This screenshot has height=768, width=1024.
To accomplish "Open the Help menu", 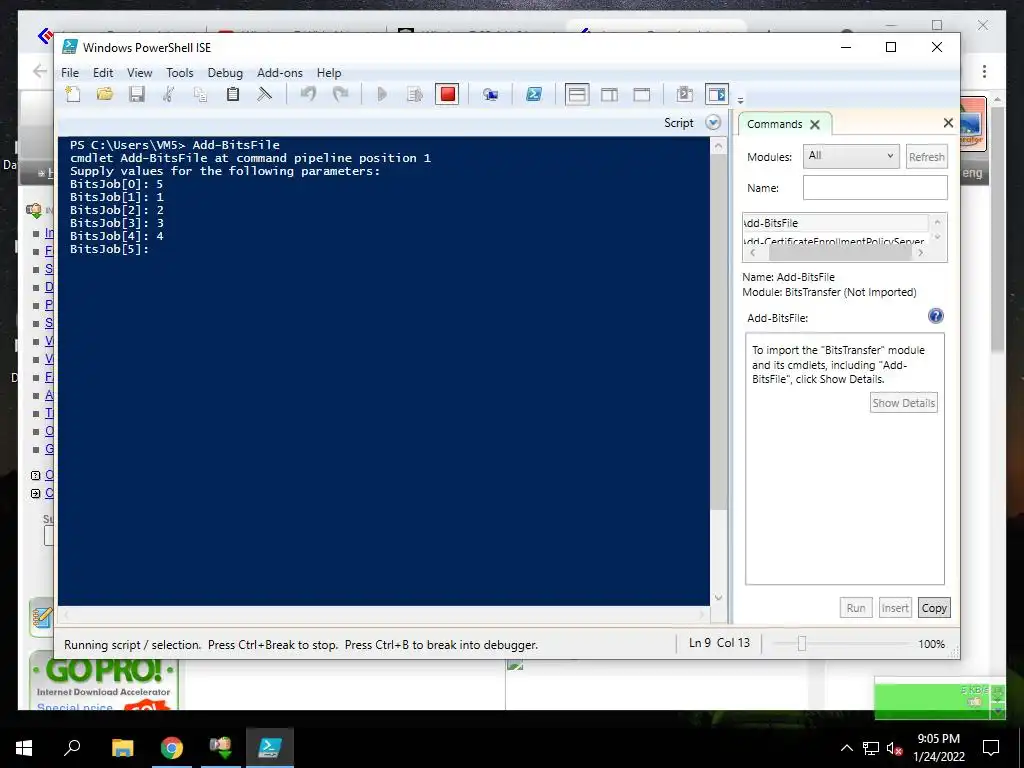I will coord(328,73).
